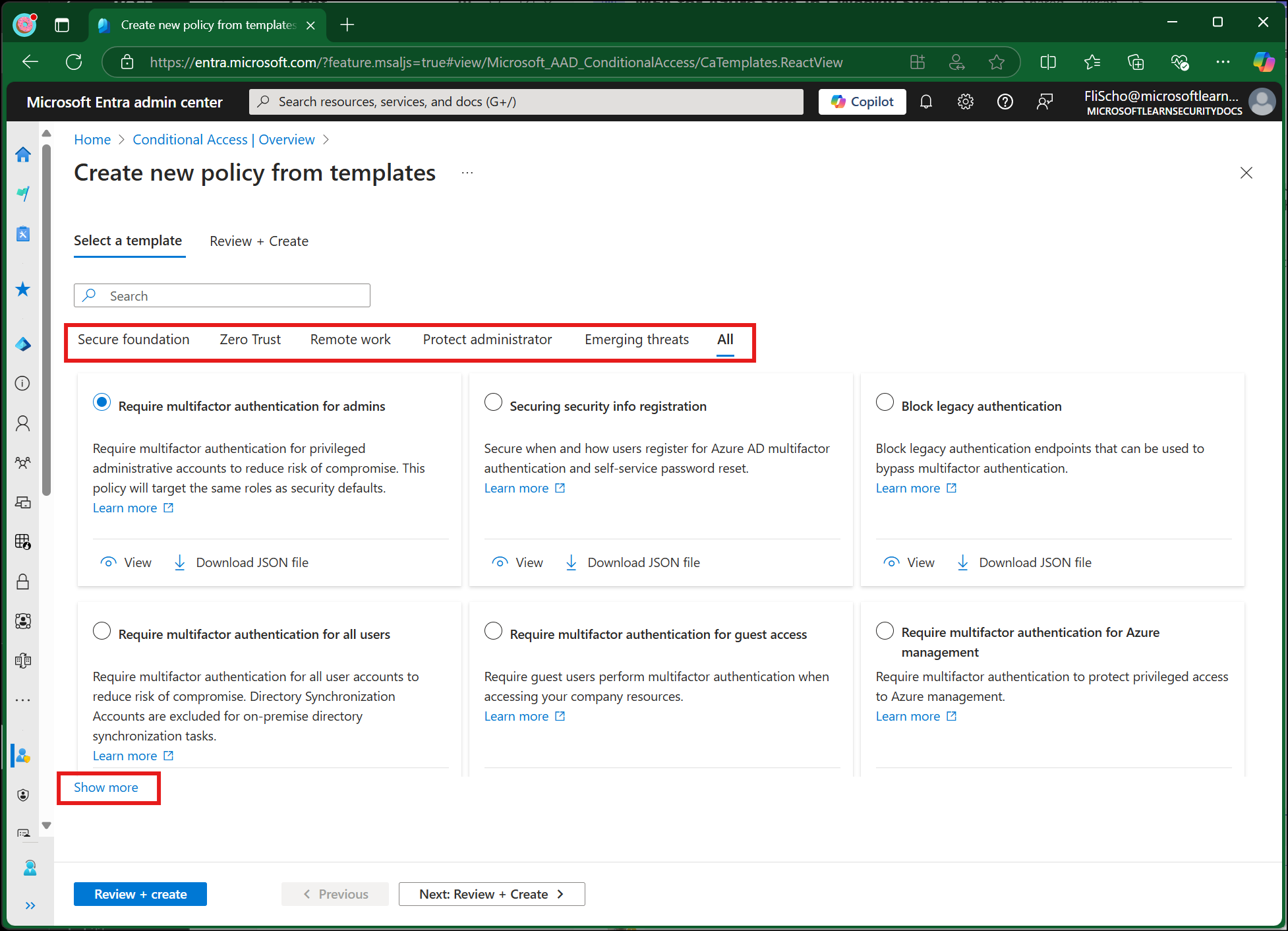
Task: Open the split screen icon in browser toolbar
Action: coord(1048,61)
